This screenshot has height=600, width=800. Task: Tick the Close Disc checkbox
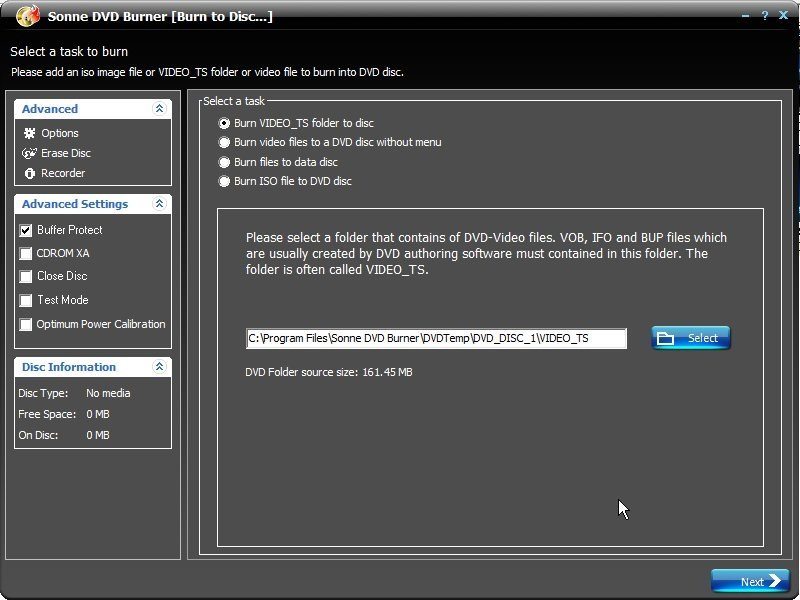[x=26, y=276]
